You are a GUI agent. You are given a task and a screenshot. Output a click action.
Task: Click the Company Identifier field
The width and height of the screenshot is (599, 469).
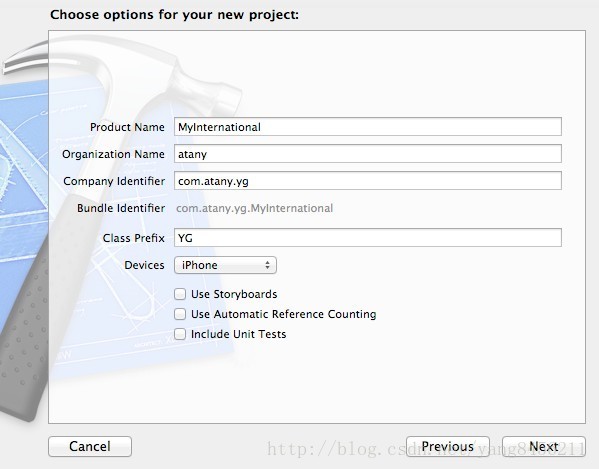[x=367, y=181]
